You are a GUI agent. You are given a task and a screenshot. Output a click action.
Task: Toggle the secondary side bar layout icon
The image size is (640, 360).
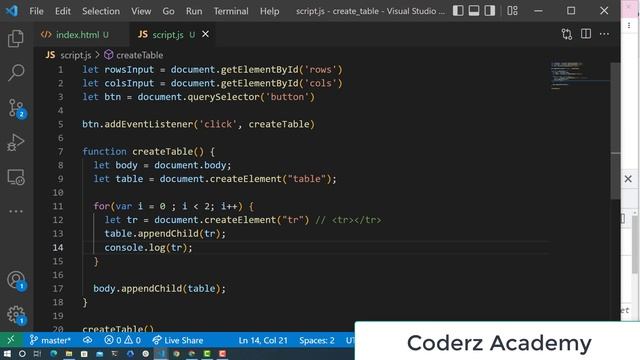tap(489, 11)
